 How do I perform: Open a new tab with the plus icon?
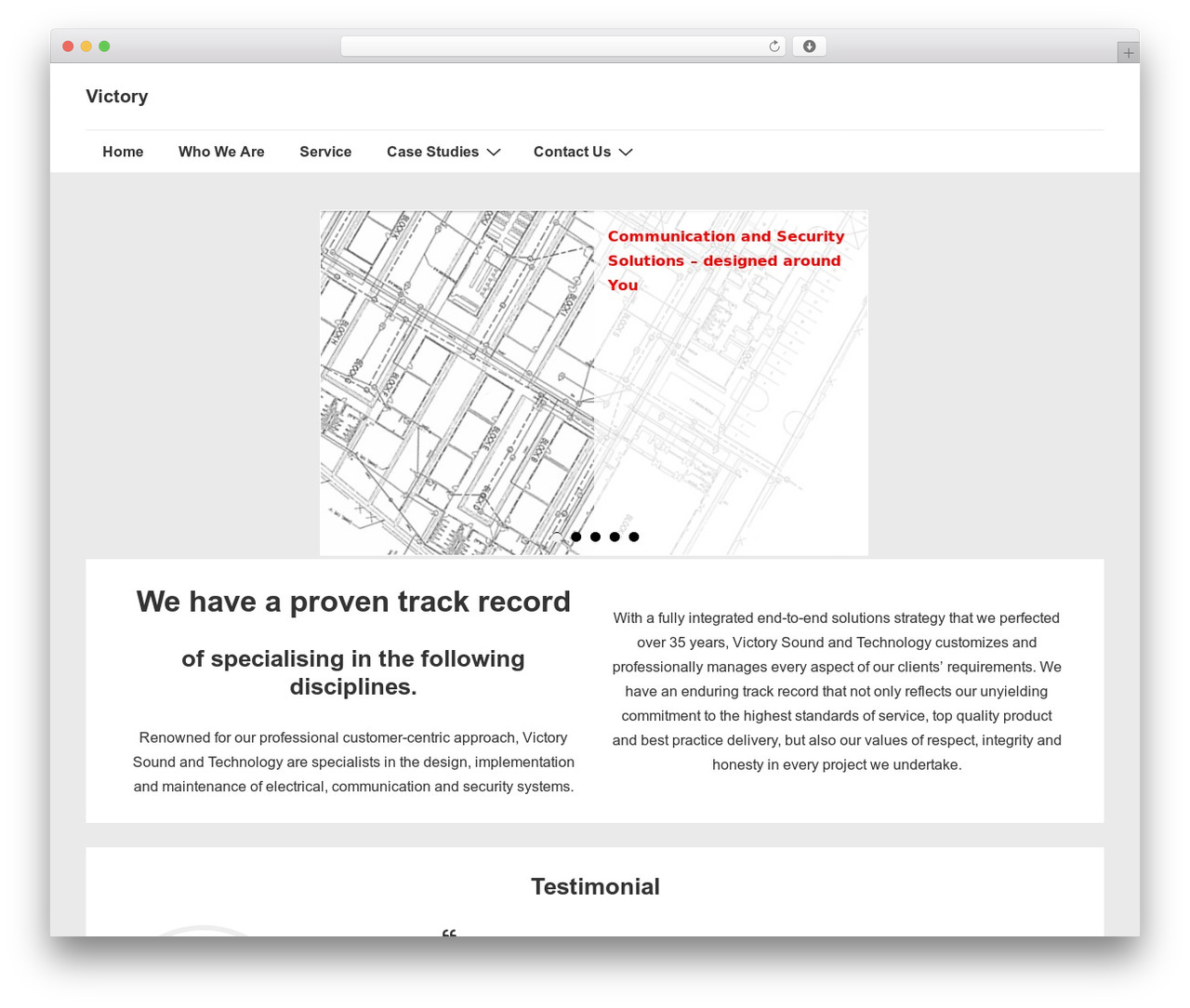tap(1128, 53)
